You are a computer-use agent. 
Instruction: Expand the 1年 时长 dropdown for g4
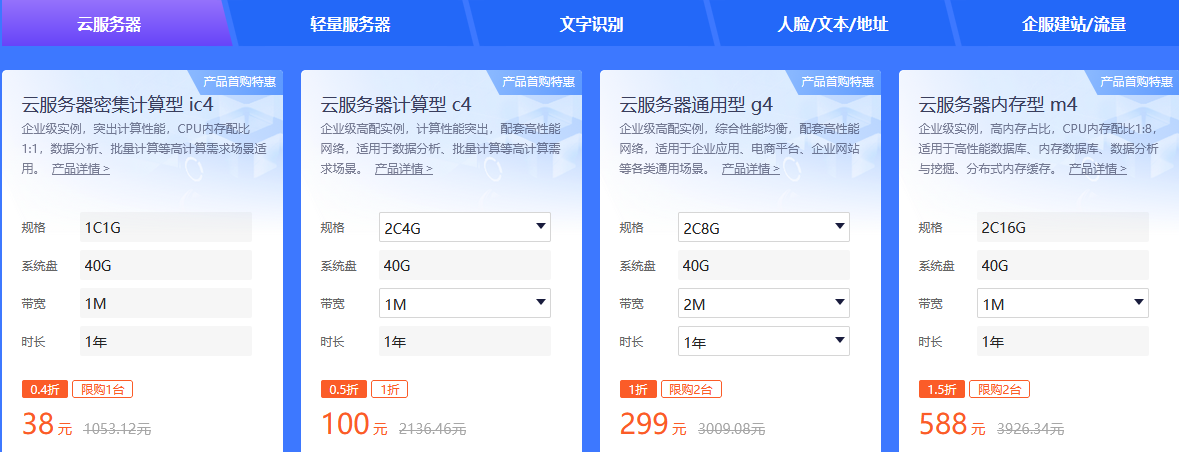pos(763,341)
